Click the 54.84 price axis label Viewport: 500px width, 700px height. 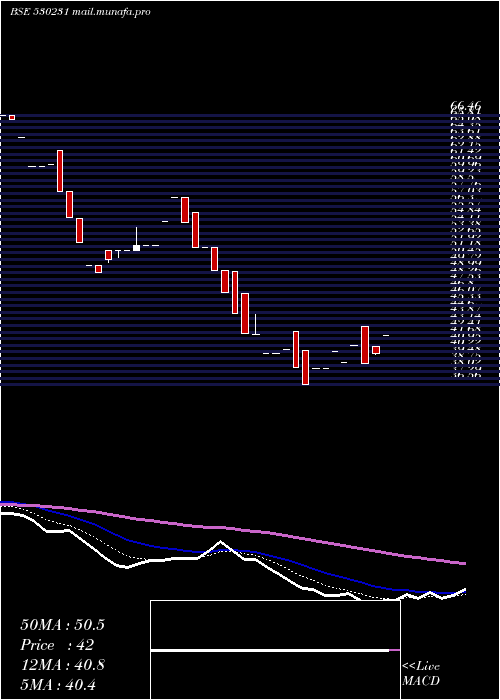[466, 210]
